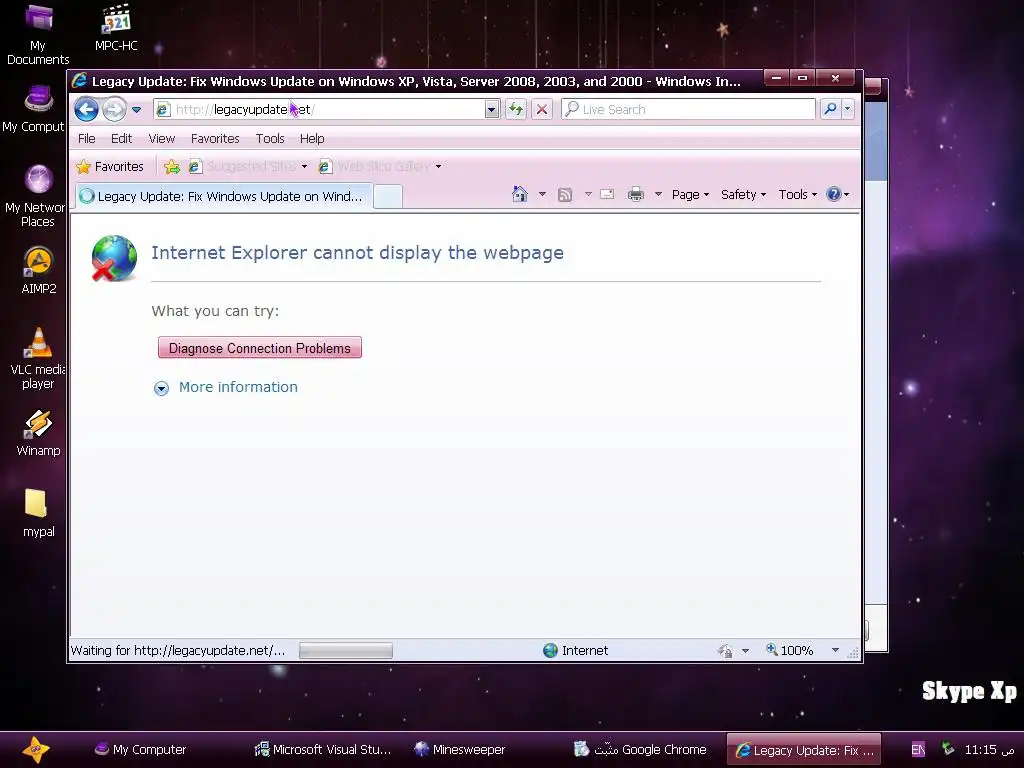Click the More information link text

pos(238,387)
